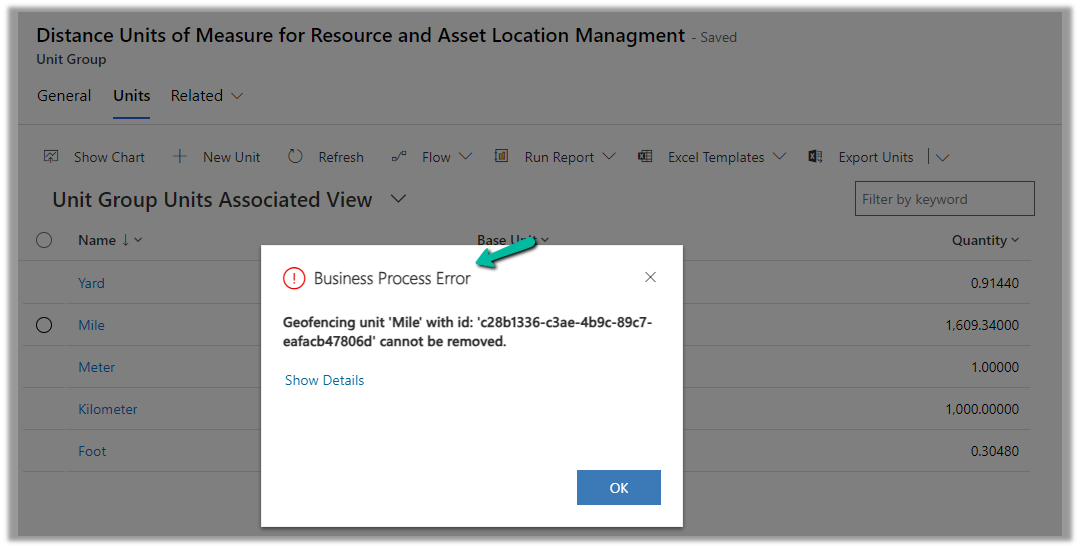
Task: Click the Excel Templates icon
Action: pyautogui.click(x=645, y=157)
